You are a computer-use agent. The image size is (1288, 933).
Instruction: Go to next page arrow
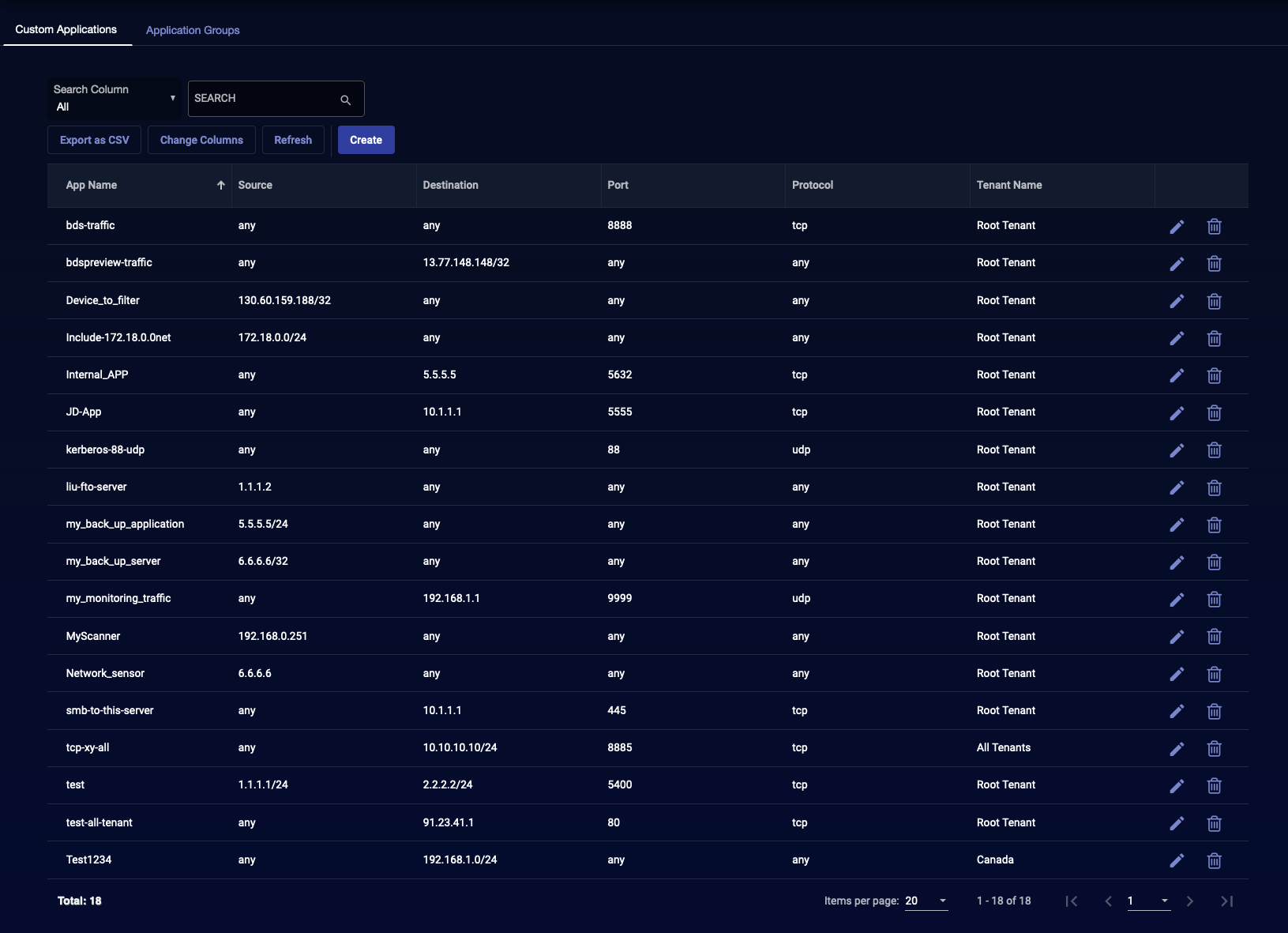tap(1189, 901)
